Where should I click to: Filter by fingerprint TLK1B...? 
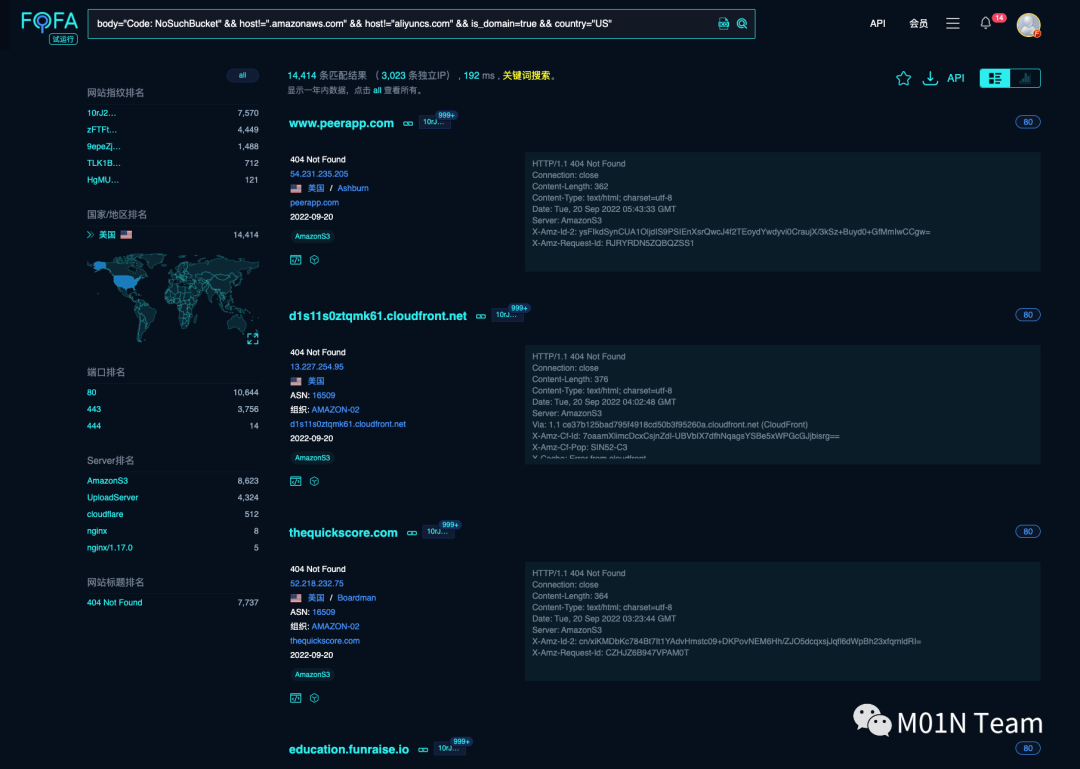(103, 163)
